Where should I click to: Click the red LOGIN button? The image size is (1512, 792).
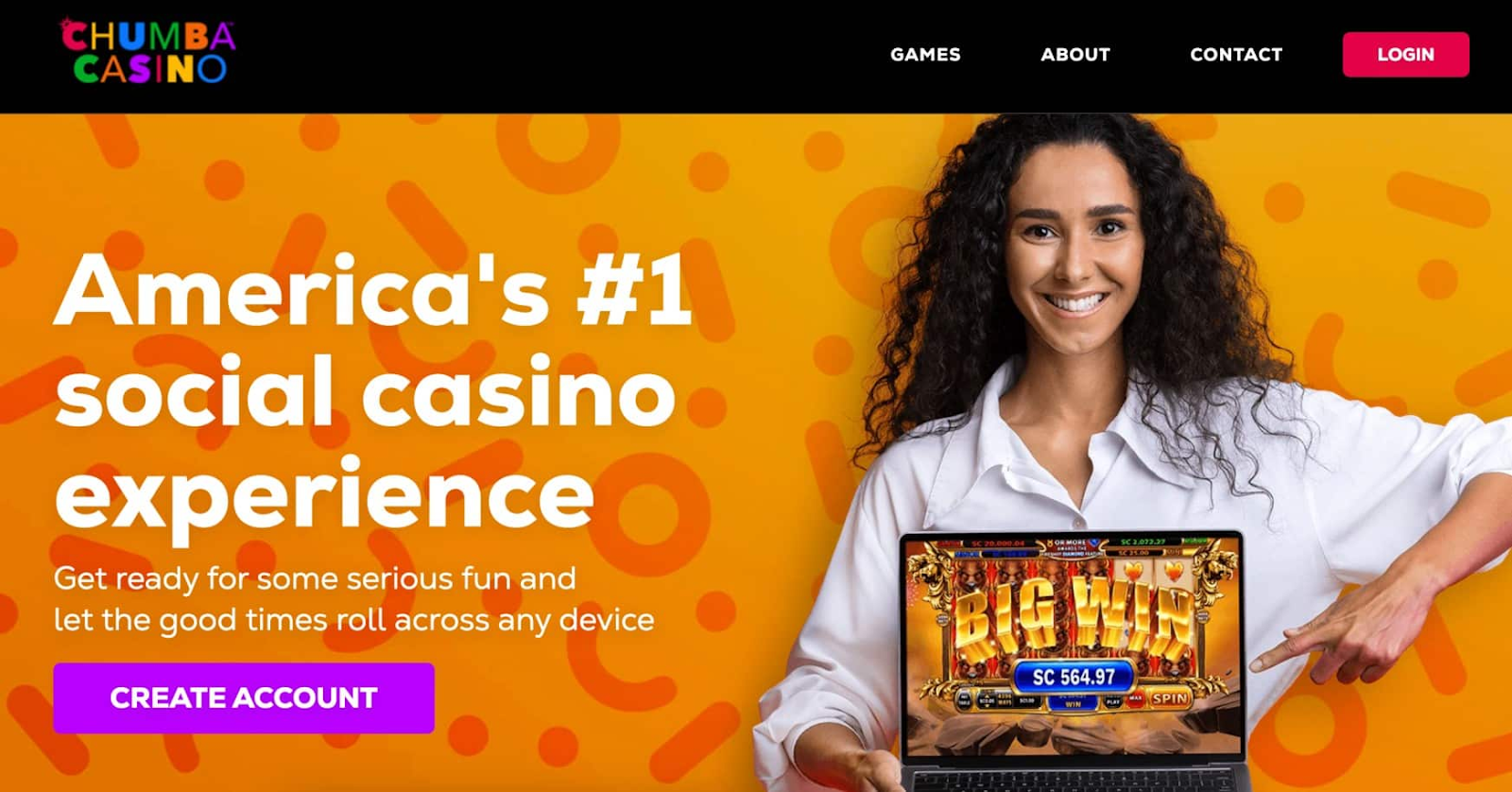point(1405,55)
